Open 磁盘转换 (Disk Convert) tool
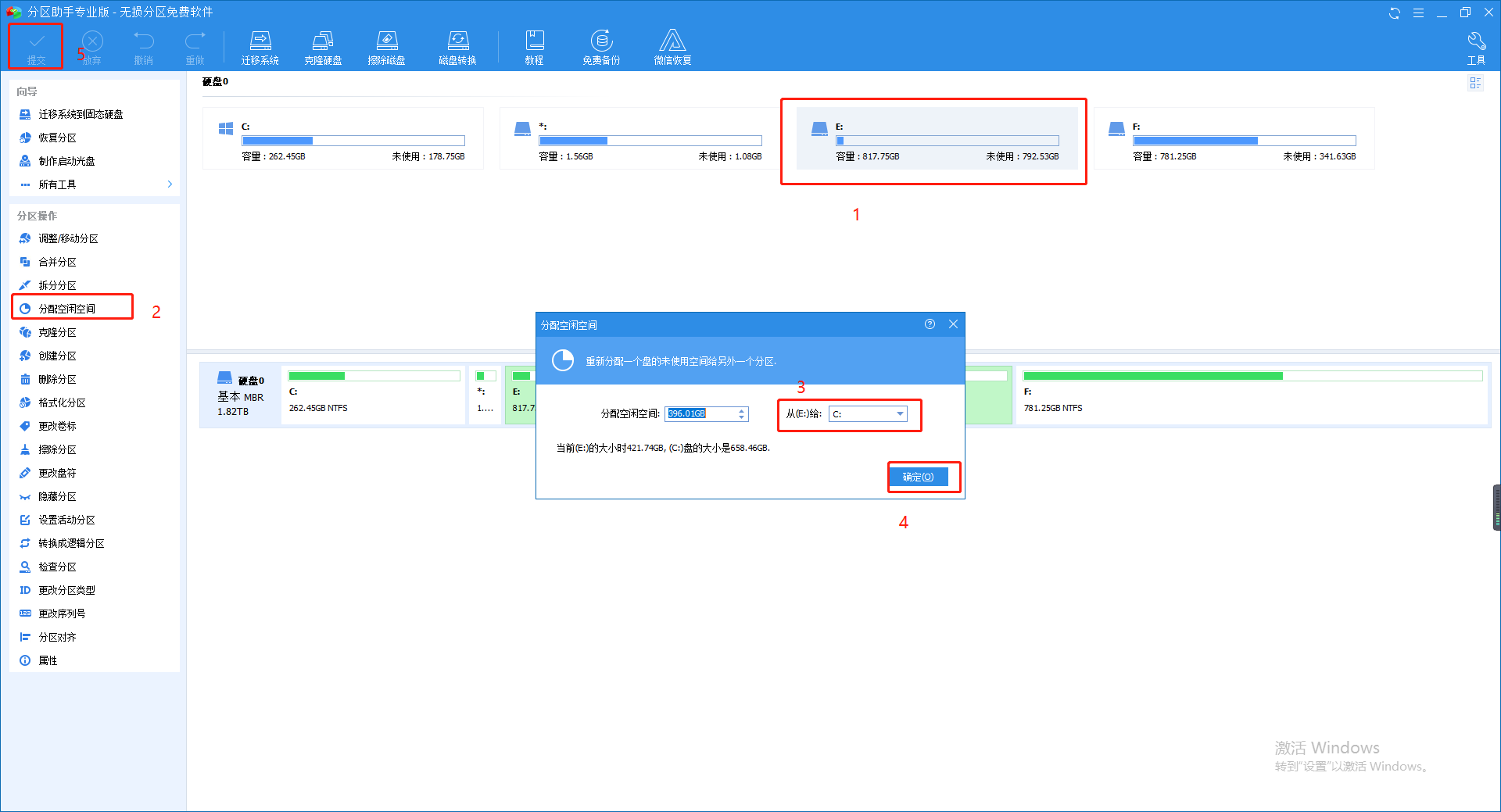The width and height of the screenshot is (1501, 812). (457, 47)
